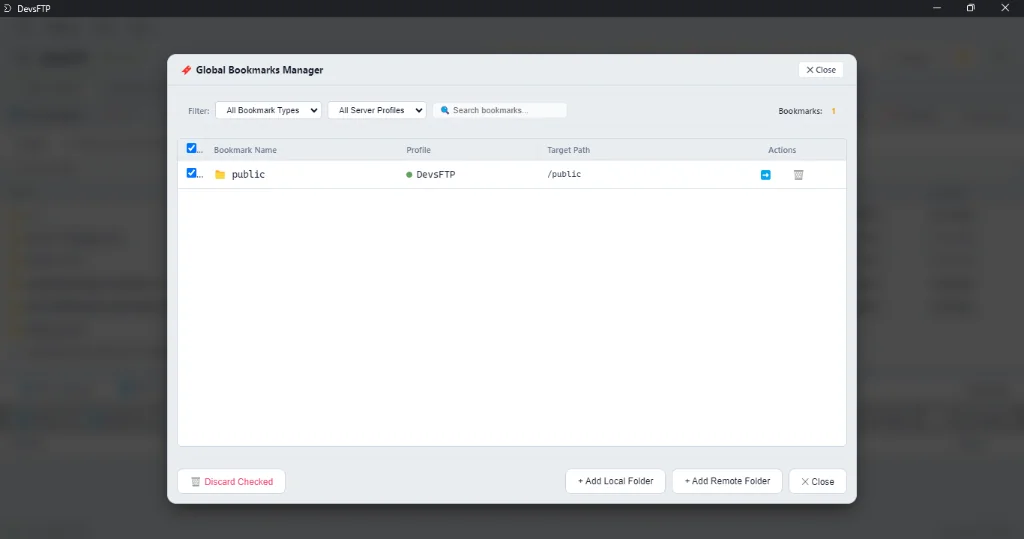Viewport: 1024px width, 539px height.
Task: Click the Discard Checked button
Action: 231,482
